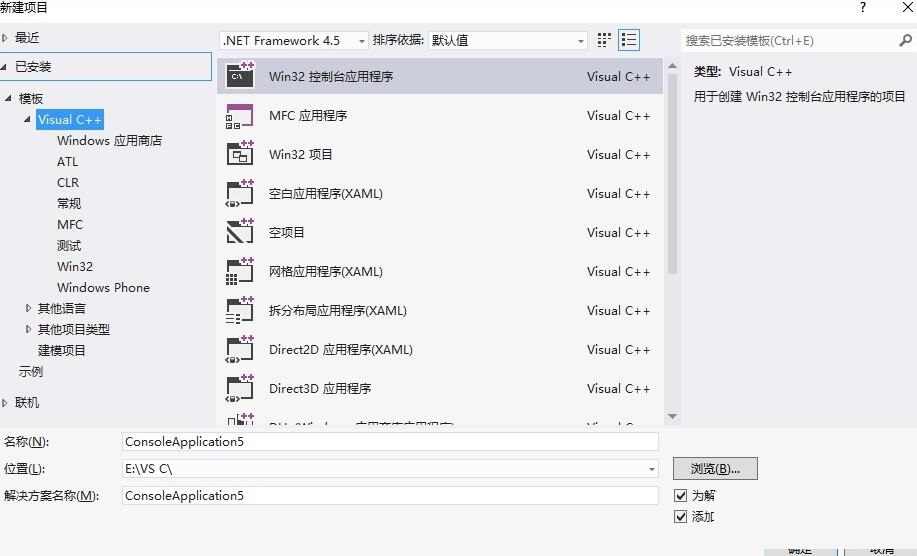Select Windows Phone in the tree
Screen dimensions: 917x556
click(104, 288)
